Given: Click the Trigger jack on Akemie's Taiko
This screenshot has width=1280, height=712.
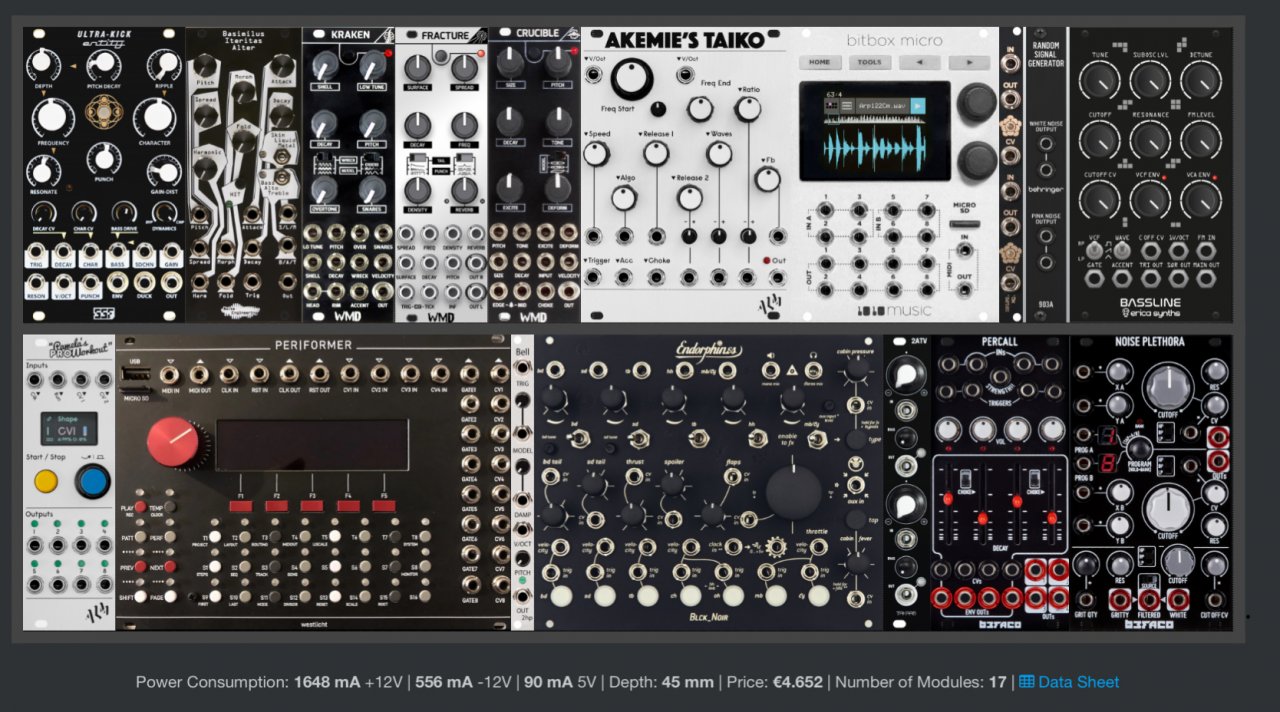Looking at the screenshot, I should pyautogui.click(x=594, y=277).
